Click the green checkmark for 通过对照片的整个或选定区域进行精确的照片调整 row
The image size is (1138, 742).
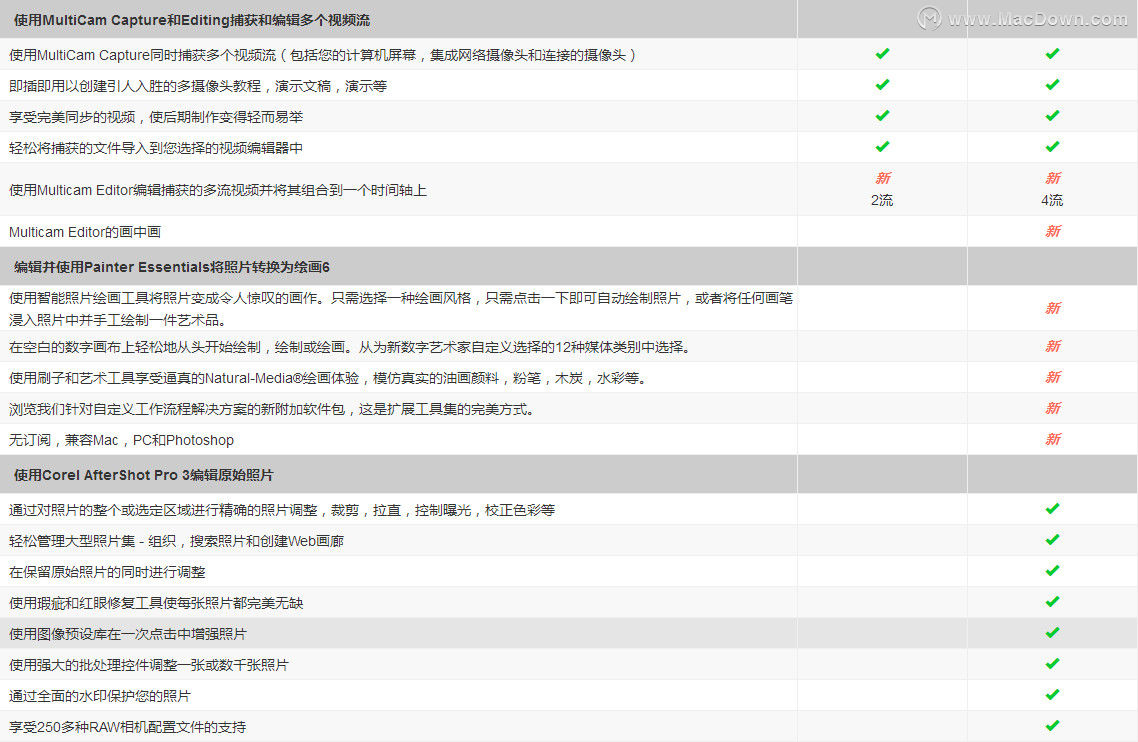[1052, 509]
